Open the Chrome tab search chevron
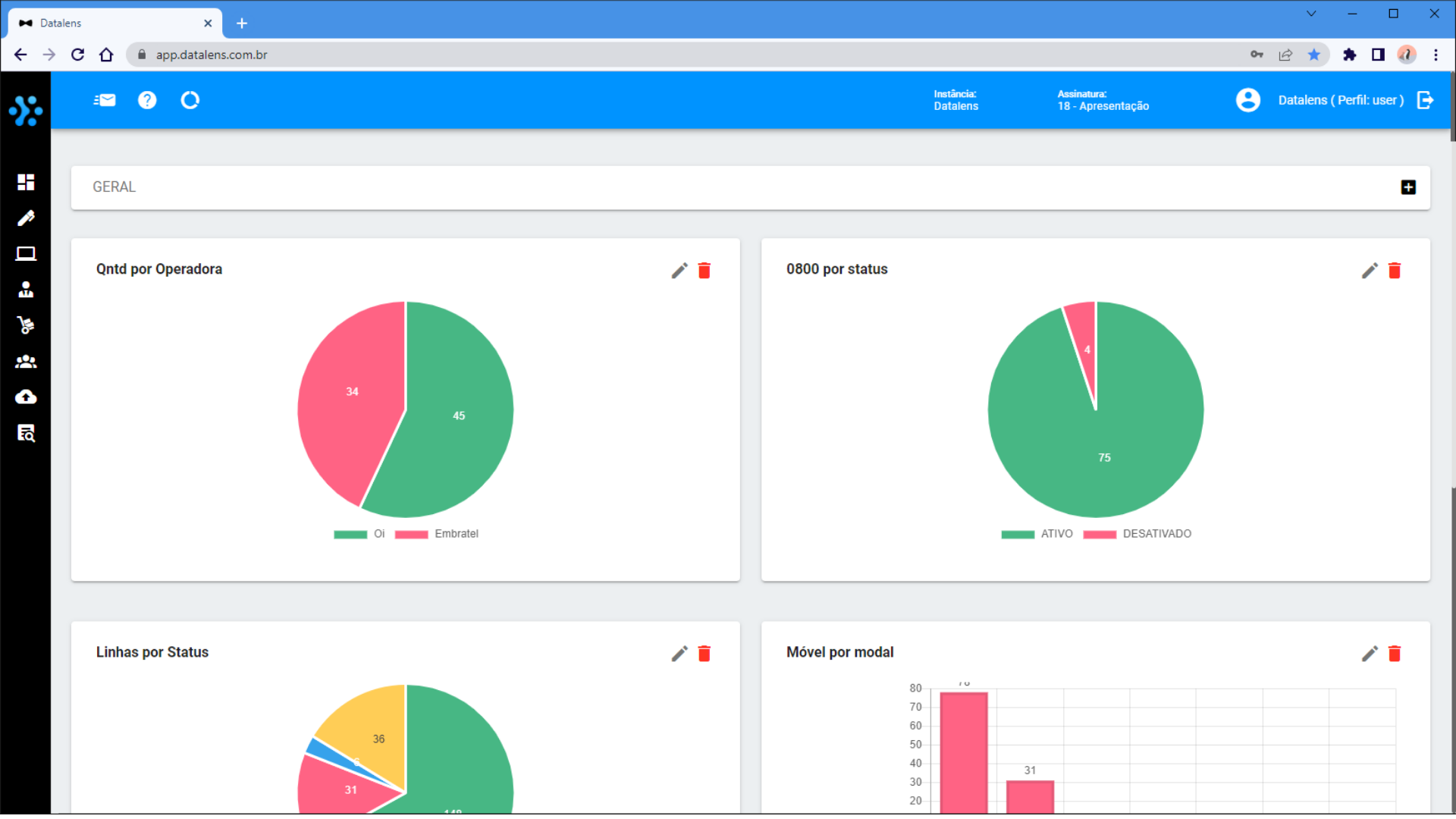This screenshot has height=819, width=1456. click(1311, 14)
